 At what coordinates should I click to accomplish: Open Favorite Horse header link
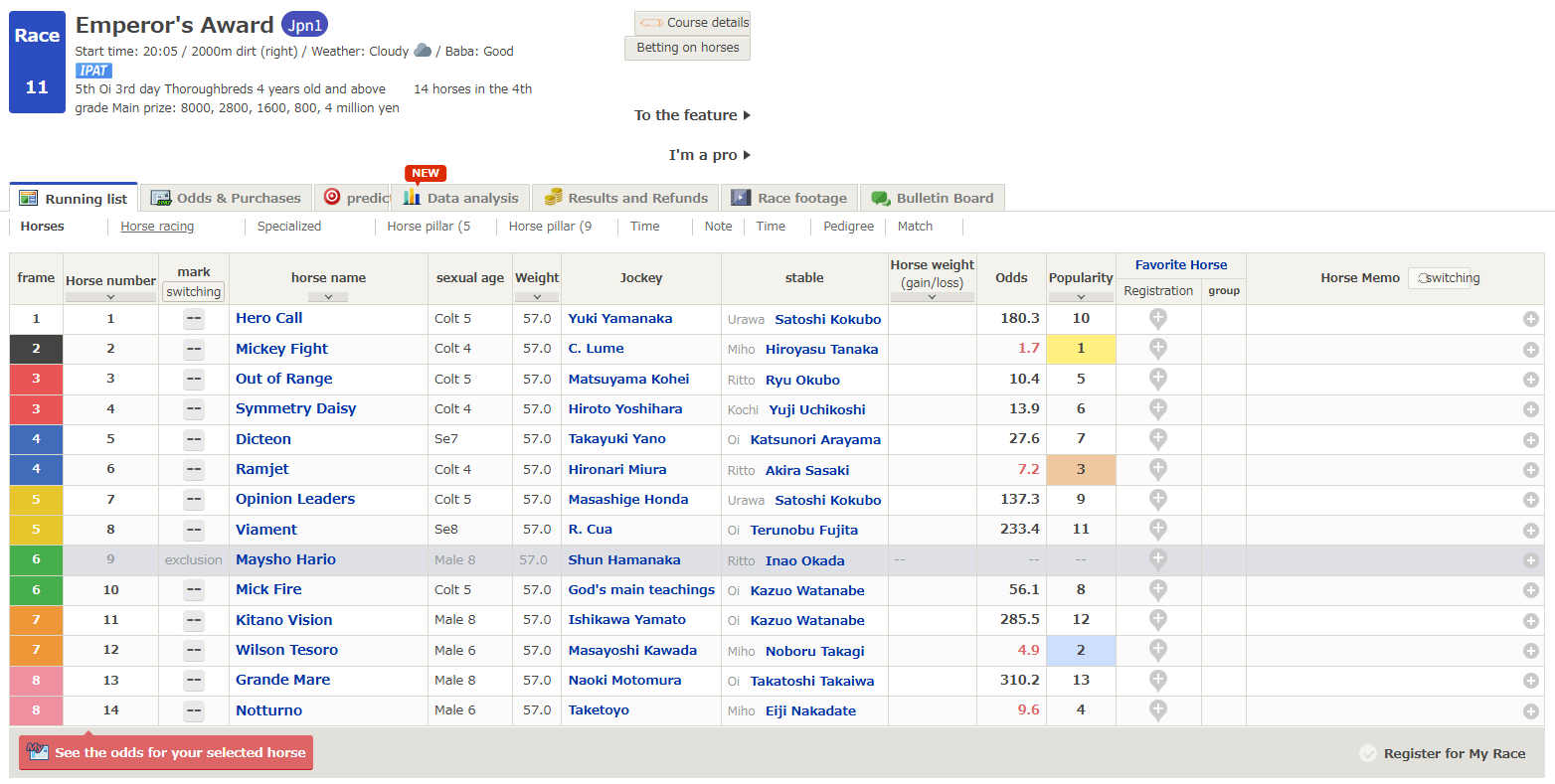coord(1181,265)
